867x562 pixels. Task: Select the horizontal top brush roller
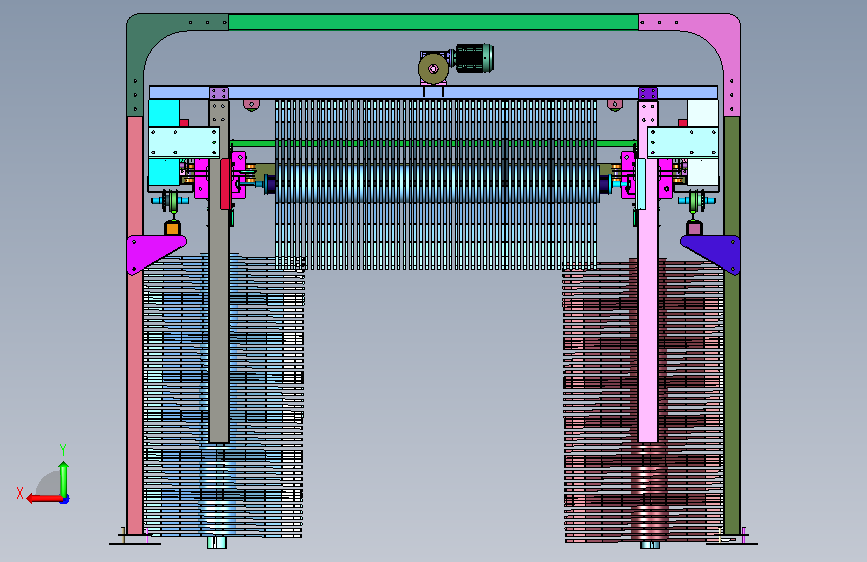pos(436,184)
